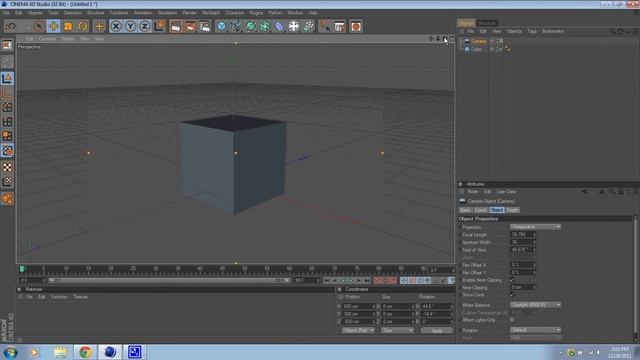Image resolution: width=640 pixels, height=360 pixels.
Task: Select the Live Selection arrow tool
Action: (x=38, y=26)
